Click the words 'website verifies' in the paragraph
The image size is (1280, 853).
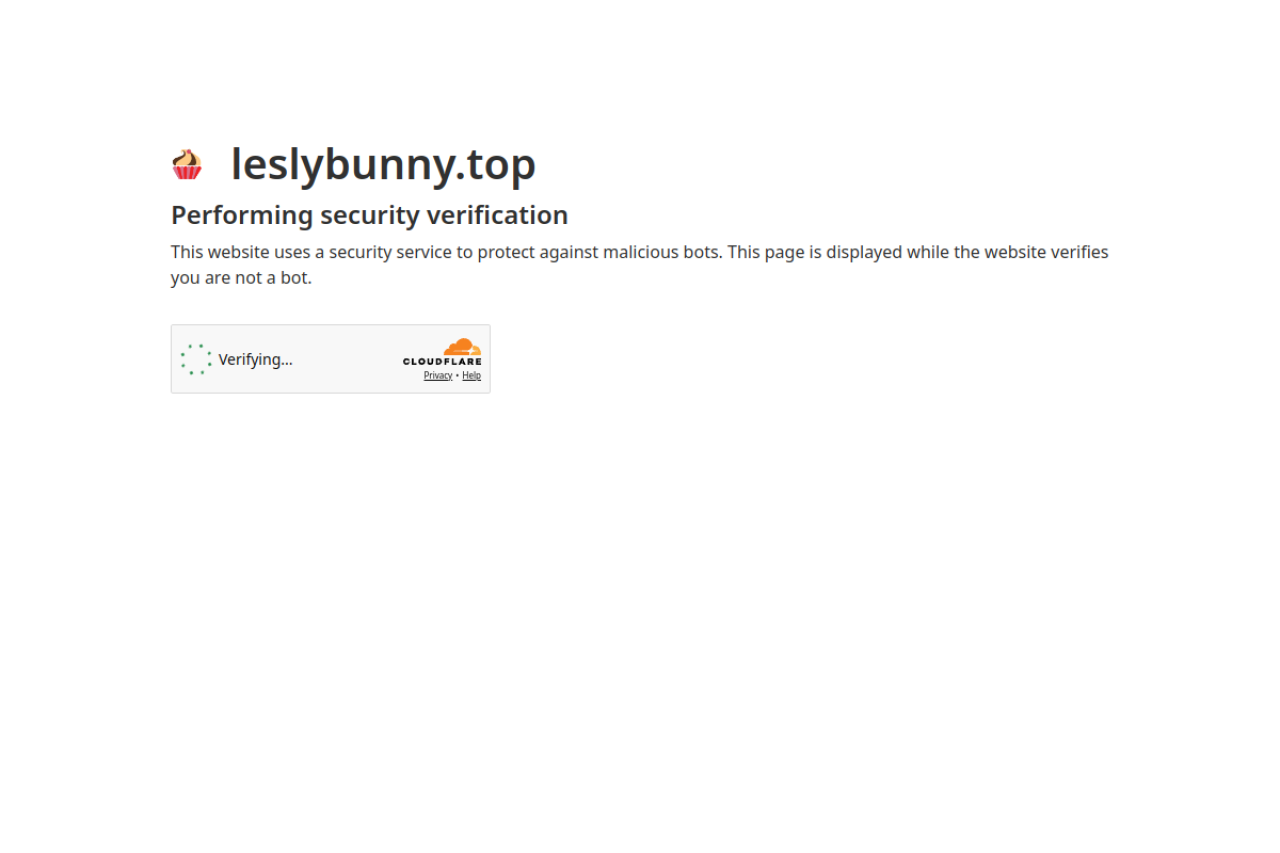(1047, 252)
